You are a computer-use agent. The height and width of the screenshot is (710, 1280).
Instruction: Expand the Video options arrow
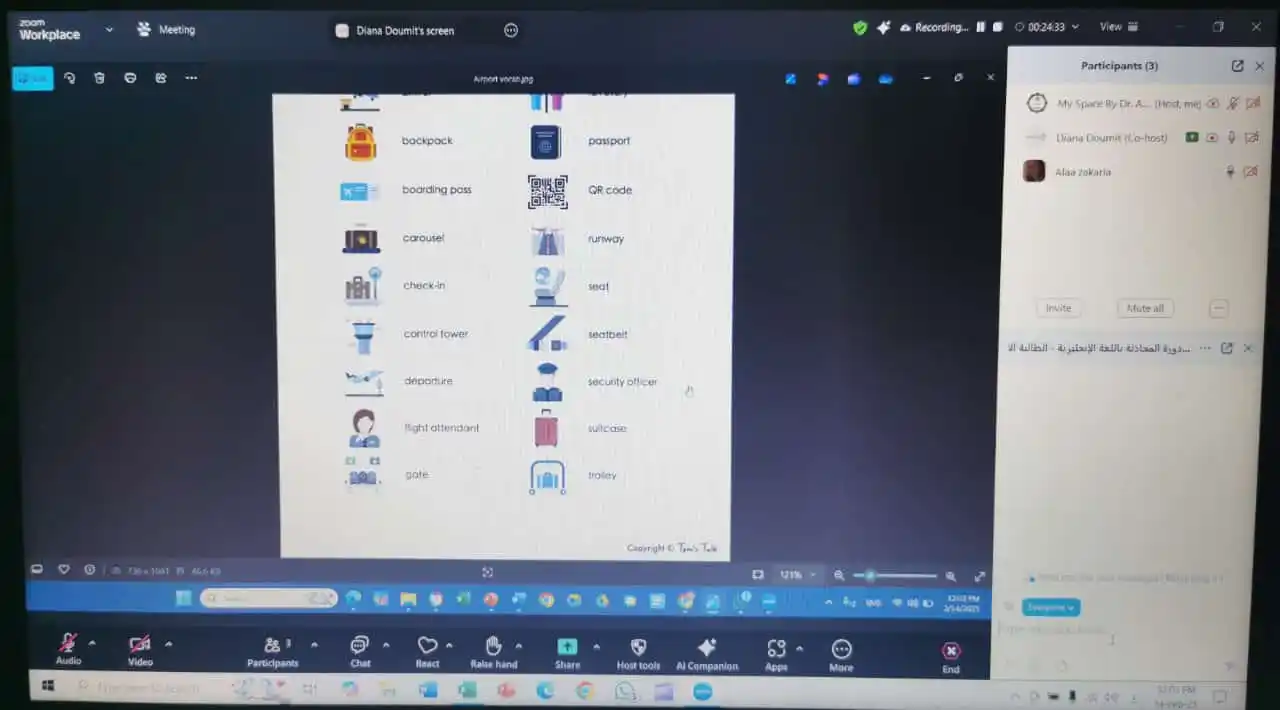coord(168,643)
